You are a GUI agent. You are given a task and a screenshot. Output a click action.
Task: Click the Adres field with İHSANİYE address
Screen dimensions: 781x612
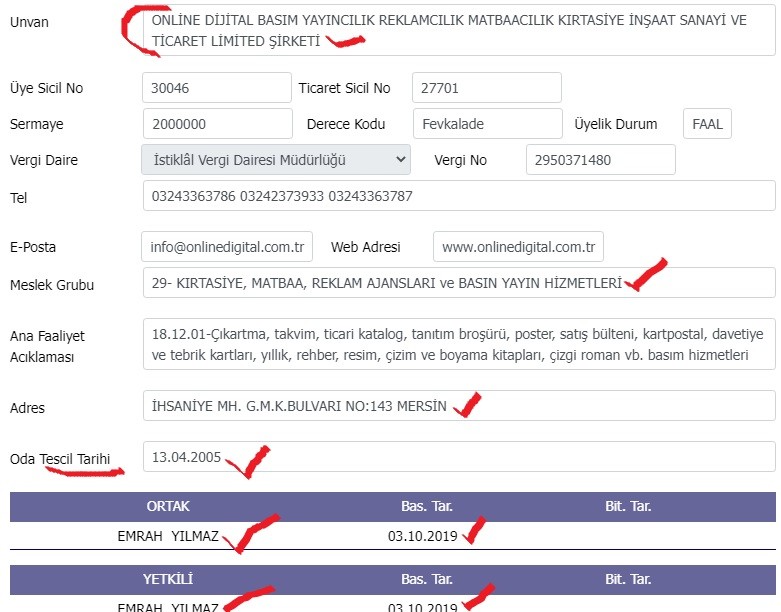458,406
